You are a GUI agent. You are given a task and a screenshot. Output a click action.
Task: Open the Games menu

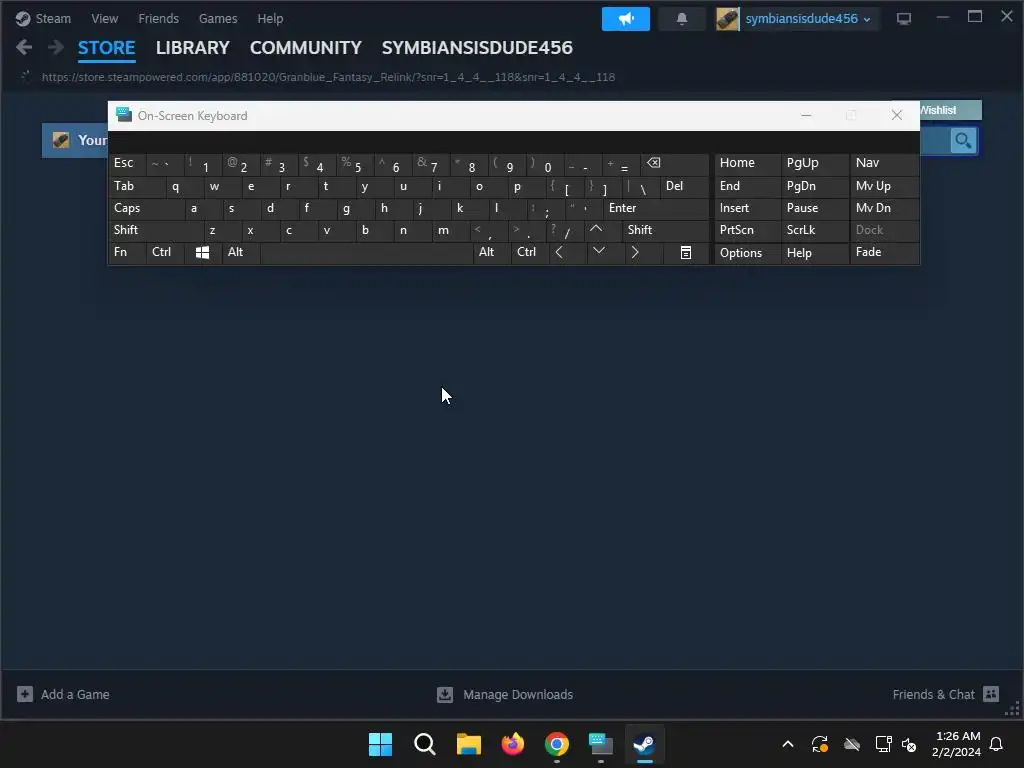(217, 18)
